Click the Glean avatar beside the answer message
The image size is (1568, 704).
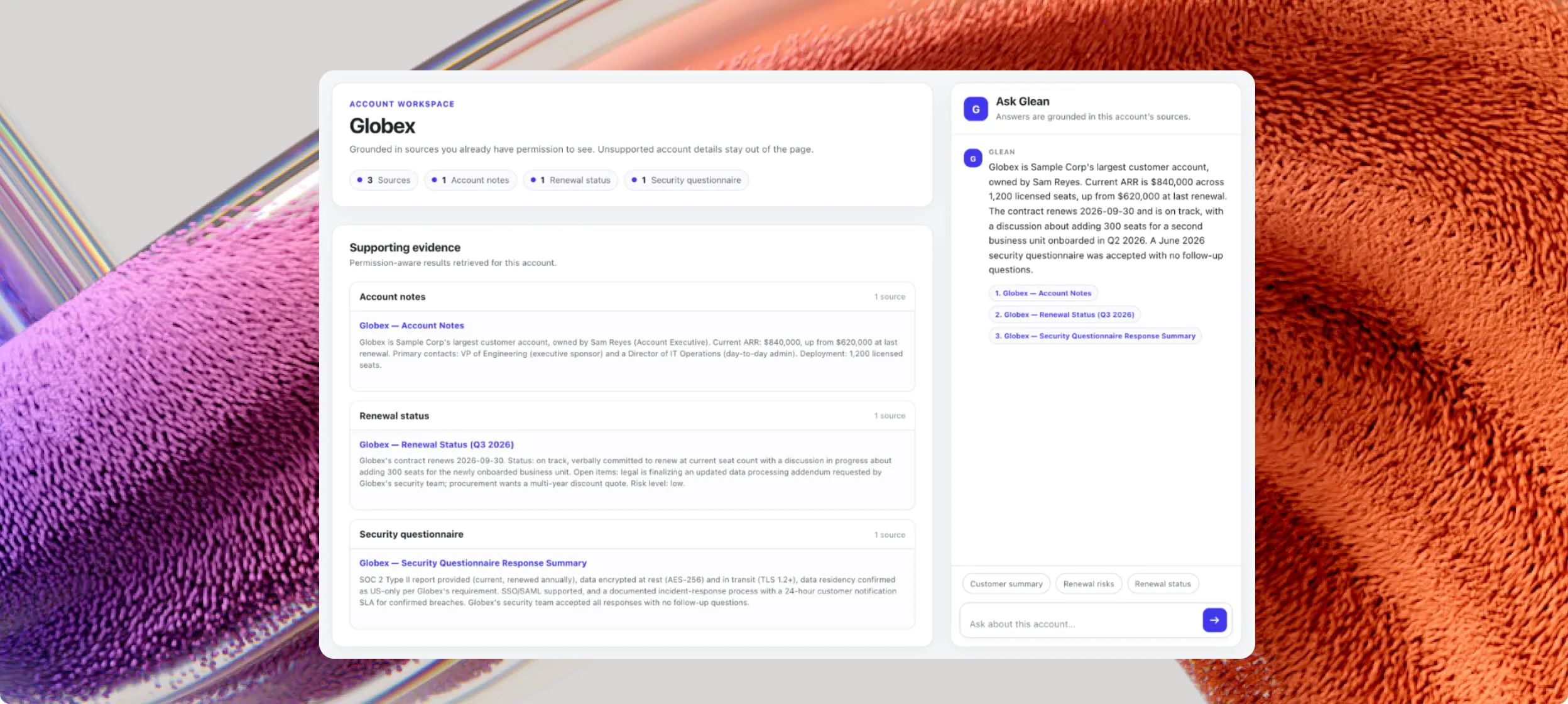(973, 158)
